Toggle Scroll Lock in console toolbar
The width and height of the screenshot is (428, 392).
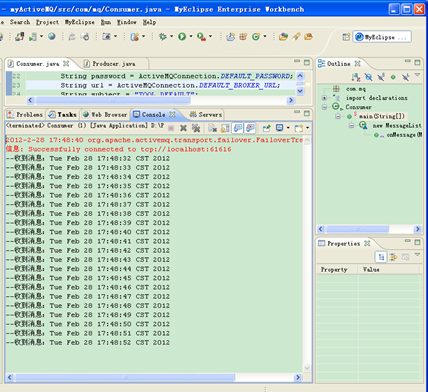point(225,128)
